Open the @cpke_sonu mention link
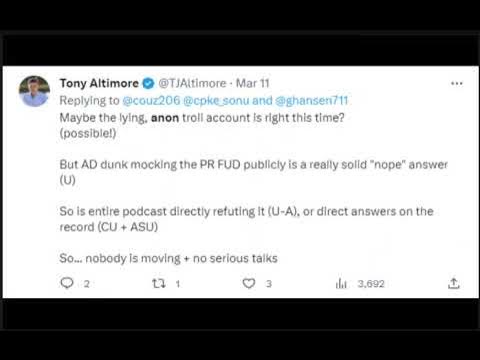This screenshot has height=360, width=480. coord(216,100)
